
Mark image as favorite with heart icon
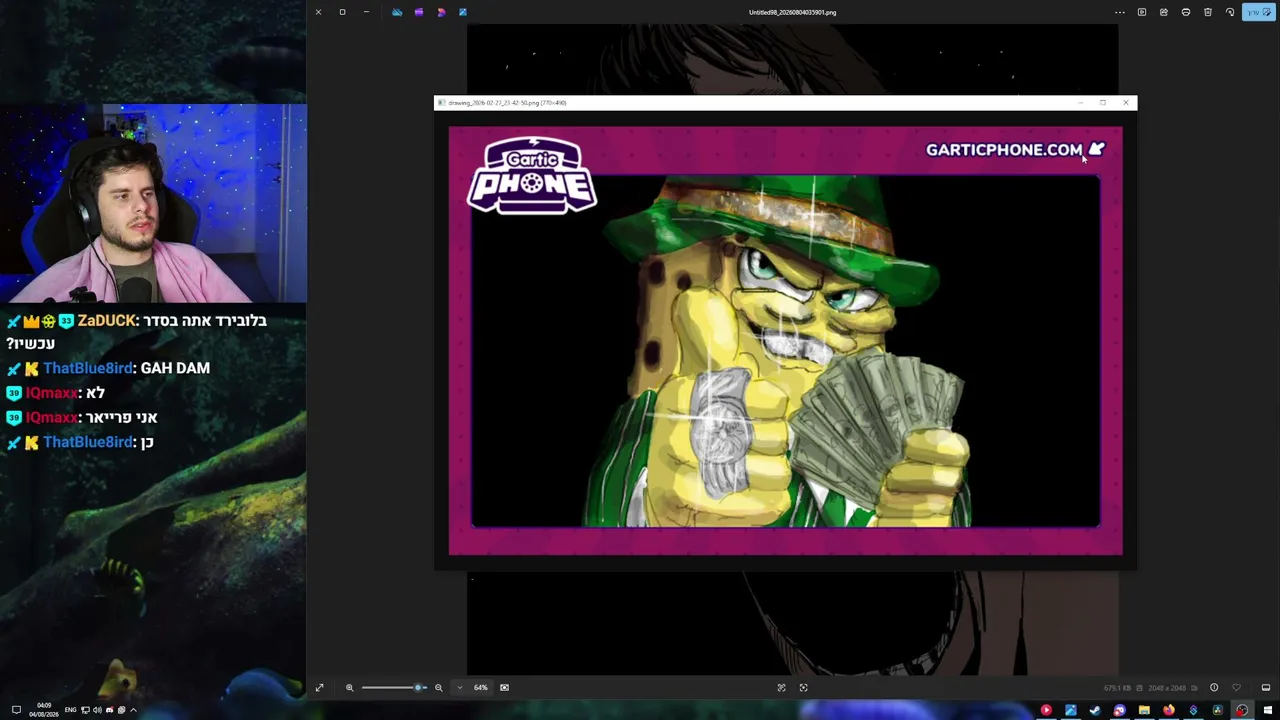tap(1236, 688)
